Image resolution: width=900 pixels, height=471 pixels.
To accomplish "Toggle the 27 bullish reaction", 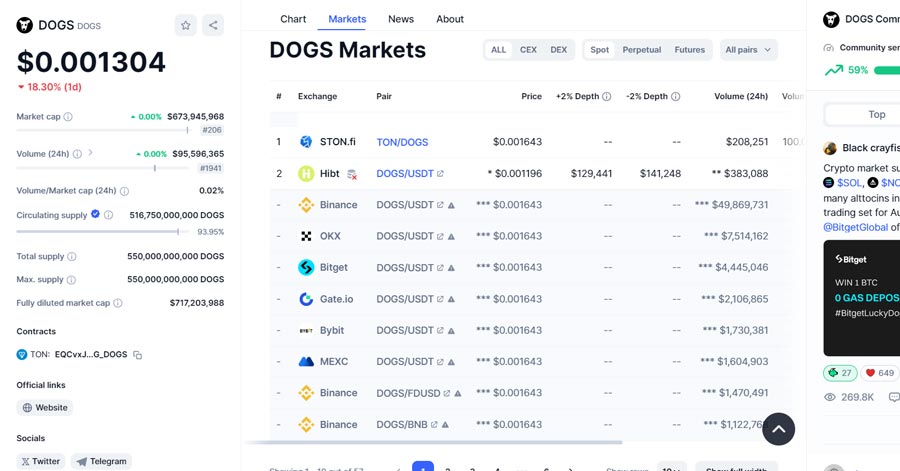I will 840,373.
